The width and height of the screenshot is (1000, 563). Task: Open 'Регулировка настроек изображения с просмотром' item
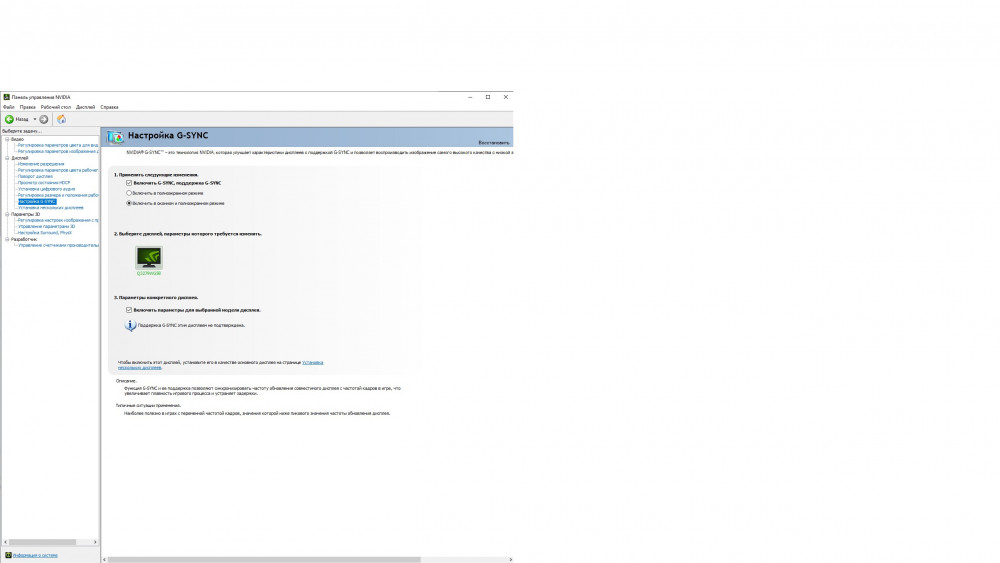pyautogui.click(x=58, y=221)
